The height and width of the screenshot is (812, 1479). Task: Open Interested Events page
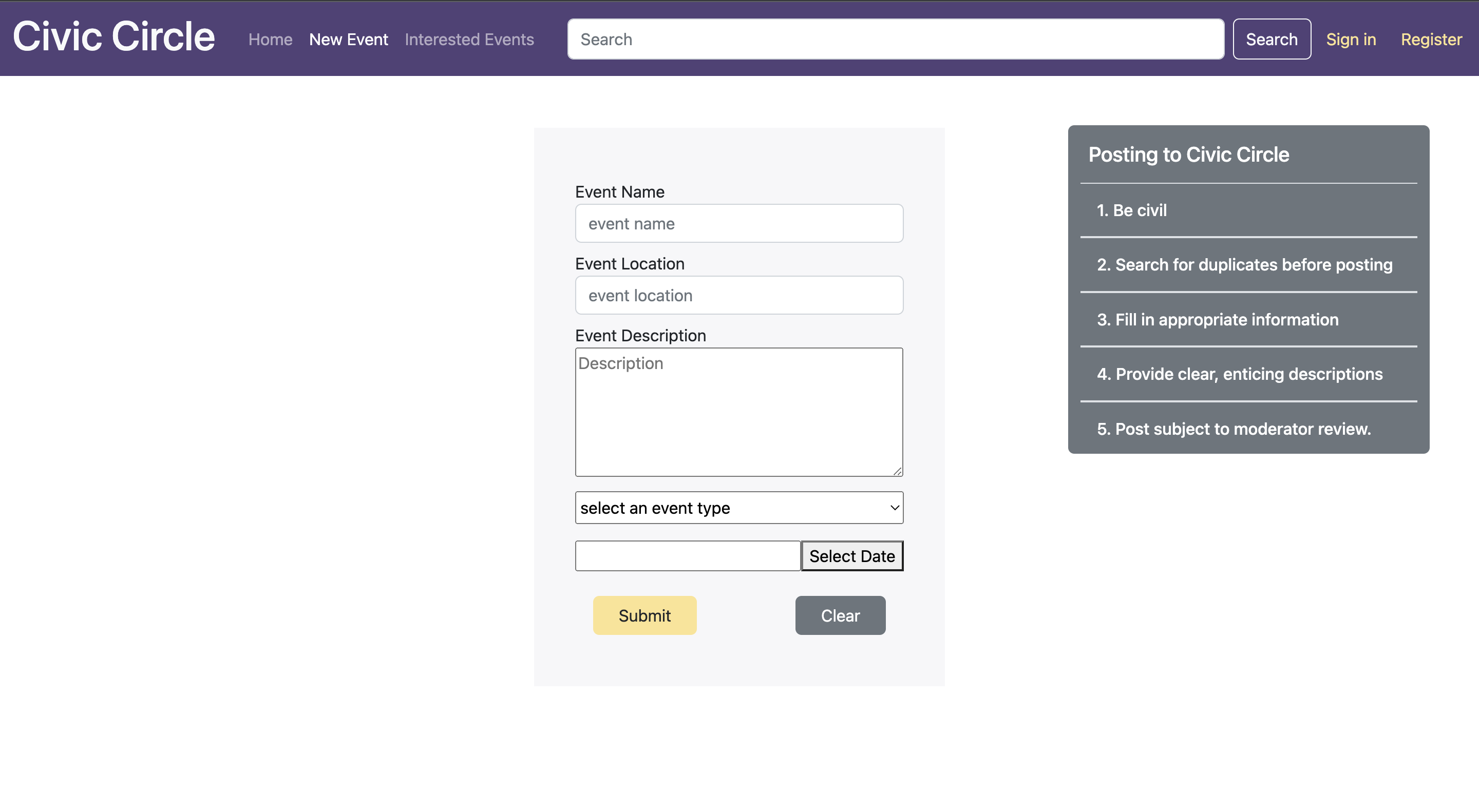point(469,40)
